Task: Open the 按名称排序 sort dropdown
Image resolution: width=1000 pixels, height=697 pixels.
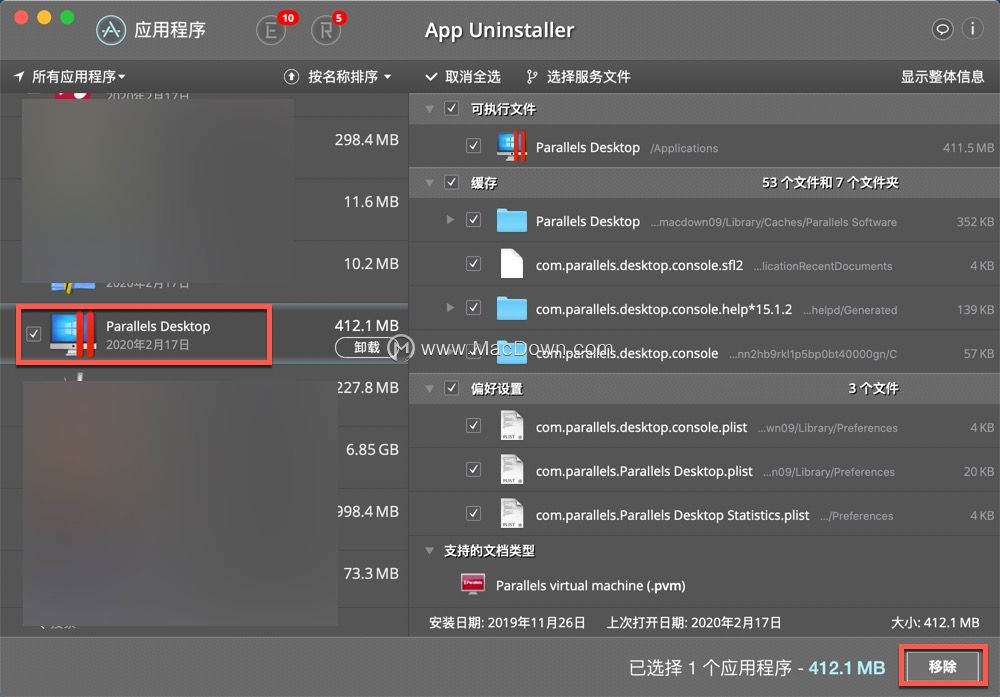Action: 349,77
